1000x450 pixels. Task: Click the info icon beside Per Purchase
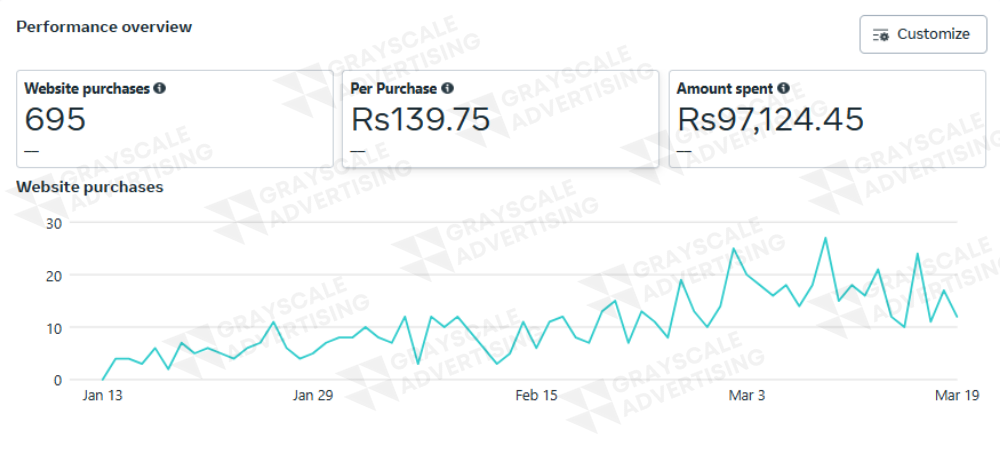[x=448, y=88]
